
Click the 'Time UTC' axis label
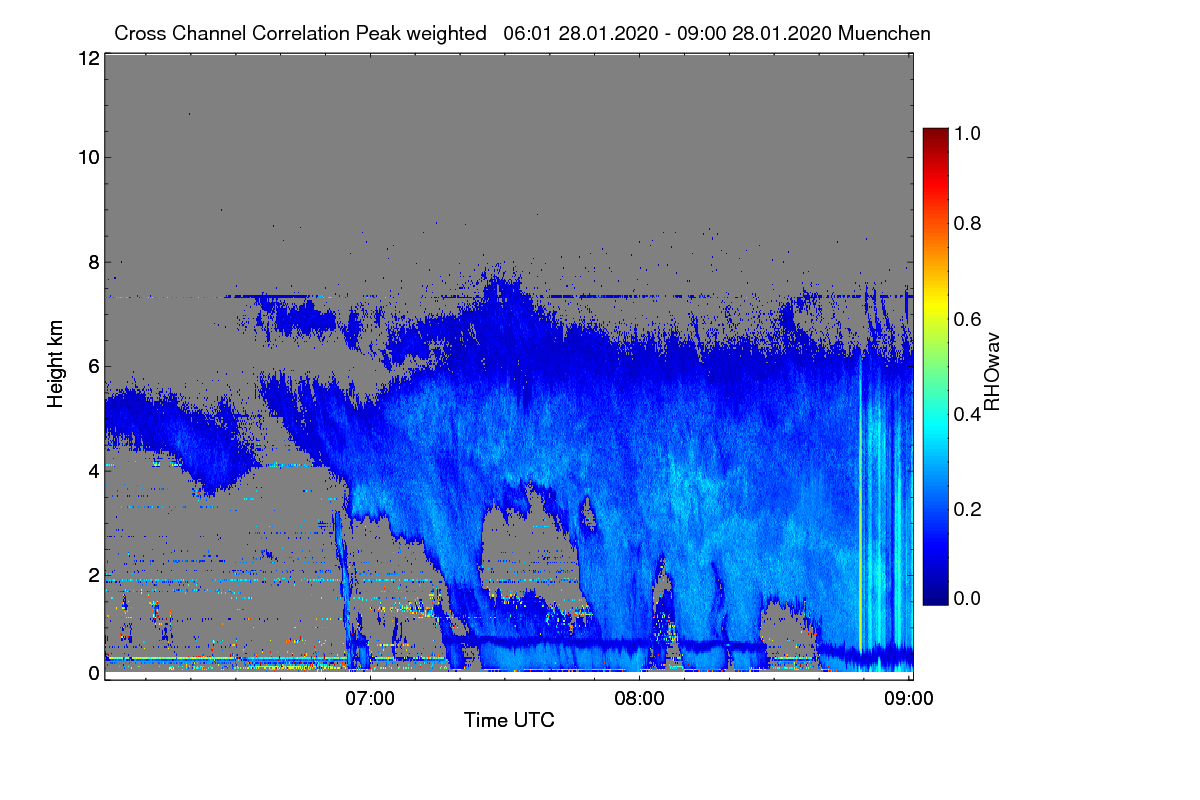coord(509,720)
